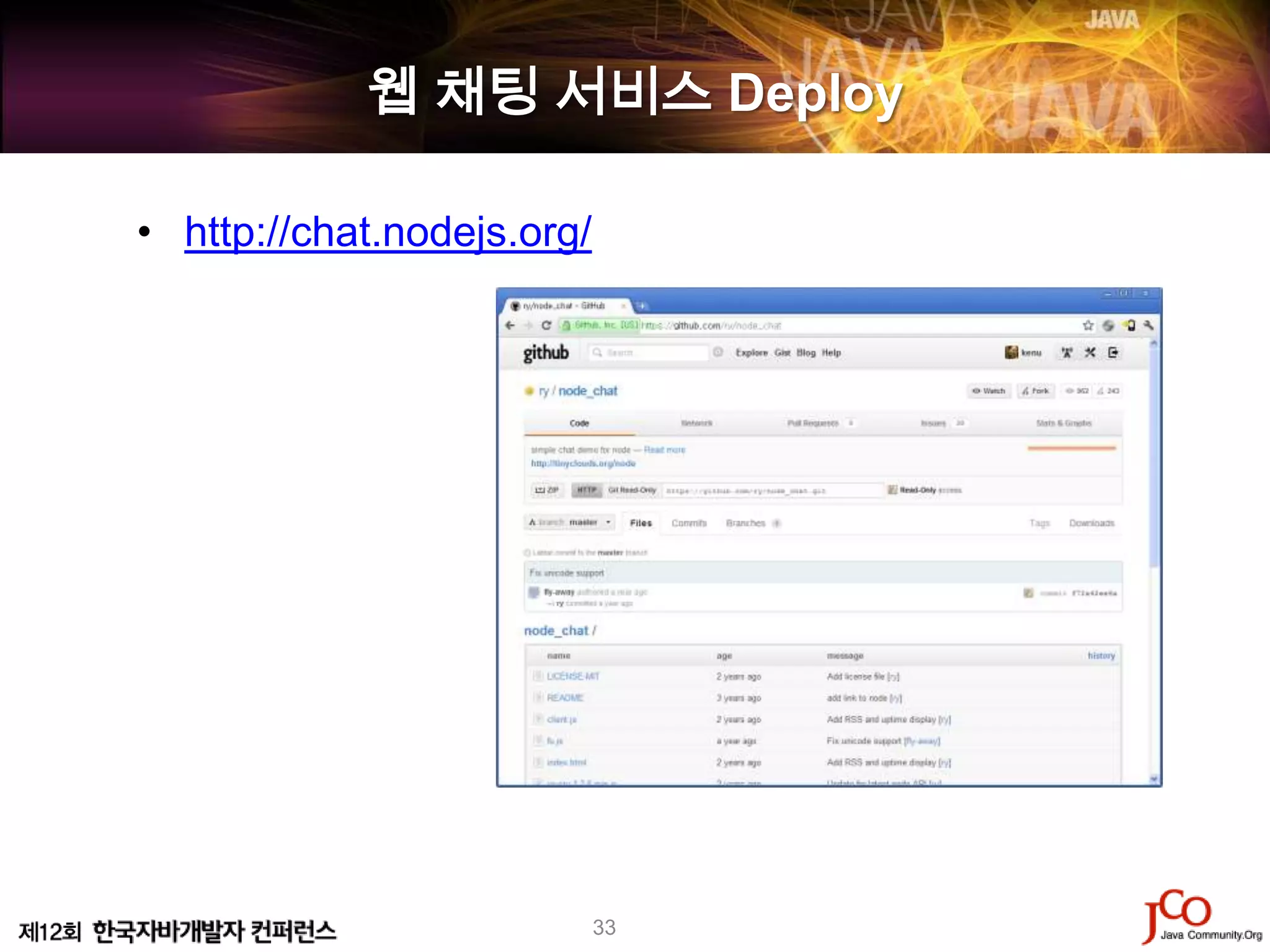
Task: Open the ry user link
Action: pos(544,391)
